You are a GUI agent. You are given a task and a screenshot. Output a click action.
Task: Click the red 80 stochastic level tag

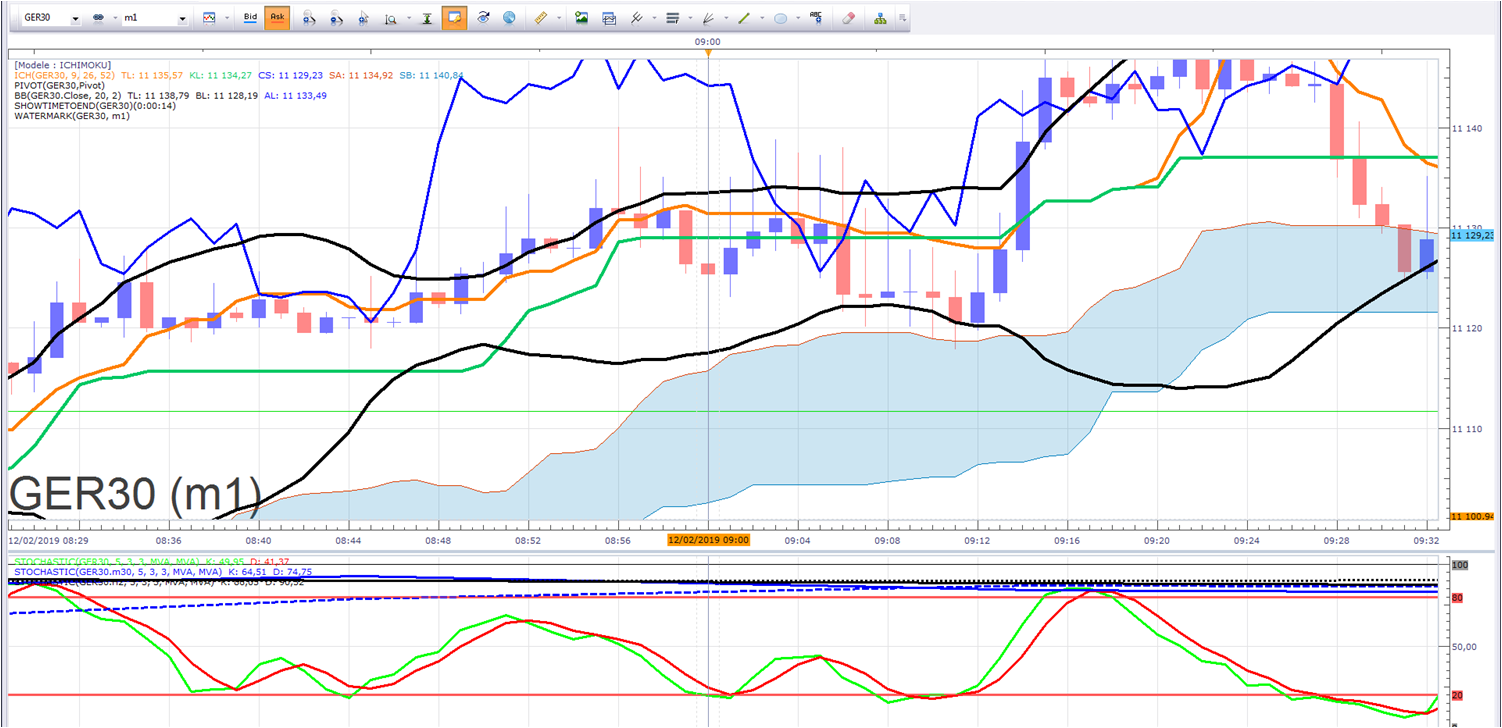(x=1458, y=598)
